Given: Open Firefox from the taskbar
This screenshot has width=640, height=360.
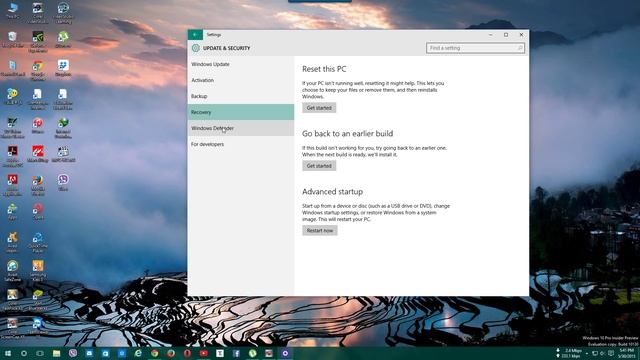Looking at the screenshot, I should [x=171, y=353].
